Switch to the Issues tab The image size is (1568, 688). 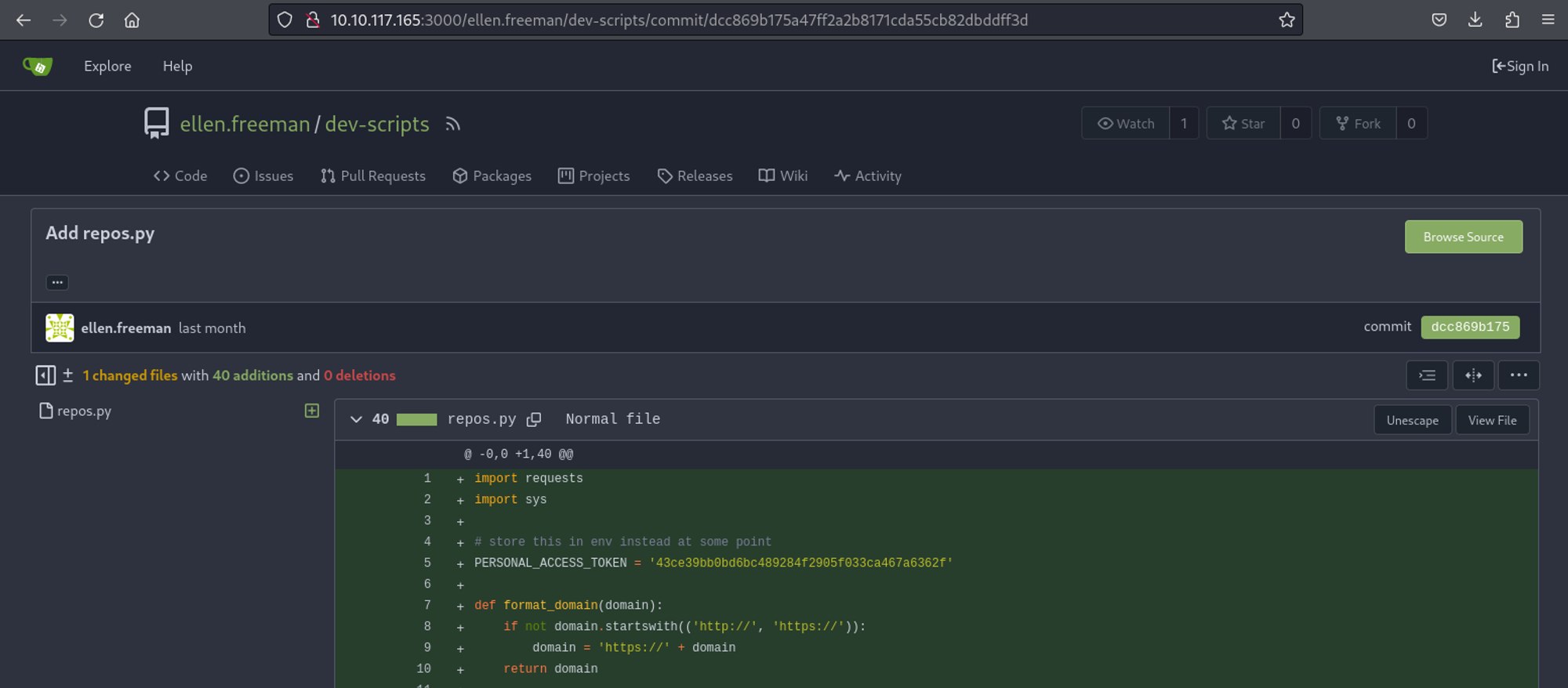pyautogui.click(x=263, y=176)
